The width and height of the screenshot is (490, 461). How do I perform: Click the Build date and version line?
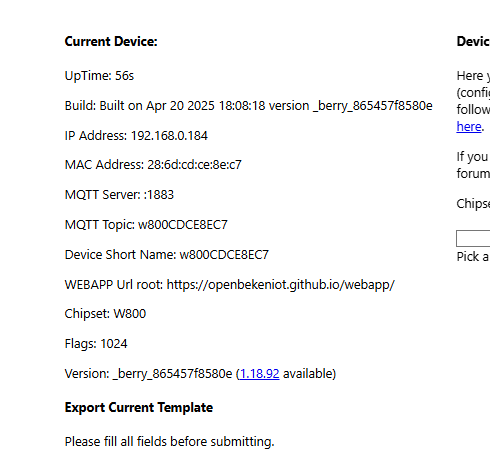pos(248,106)
